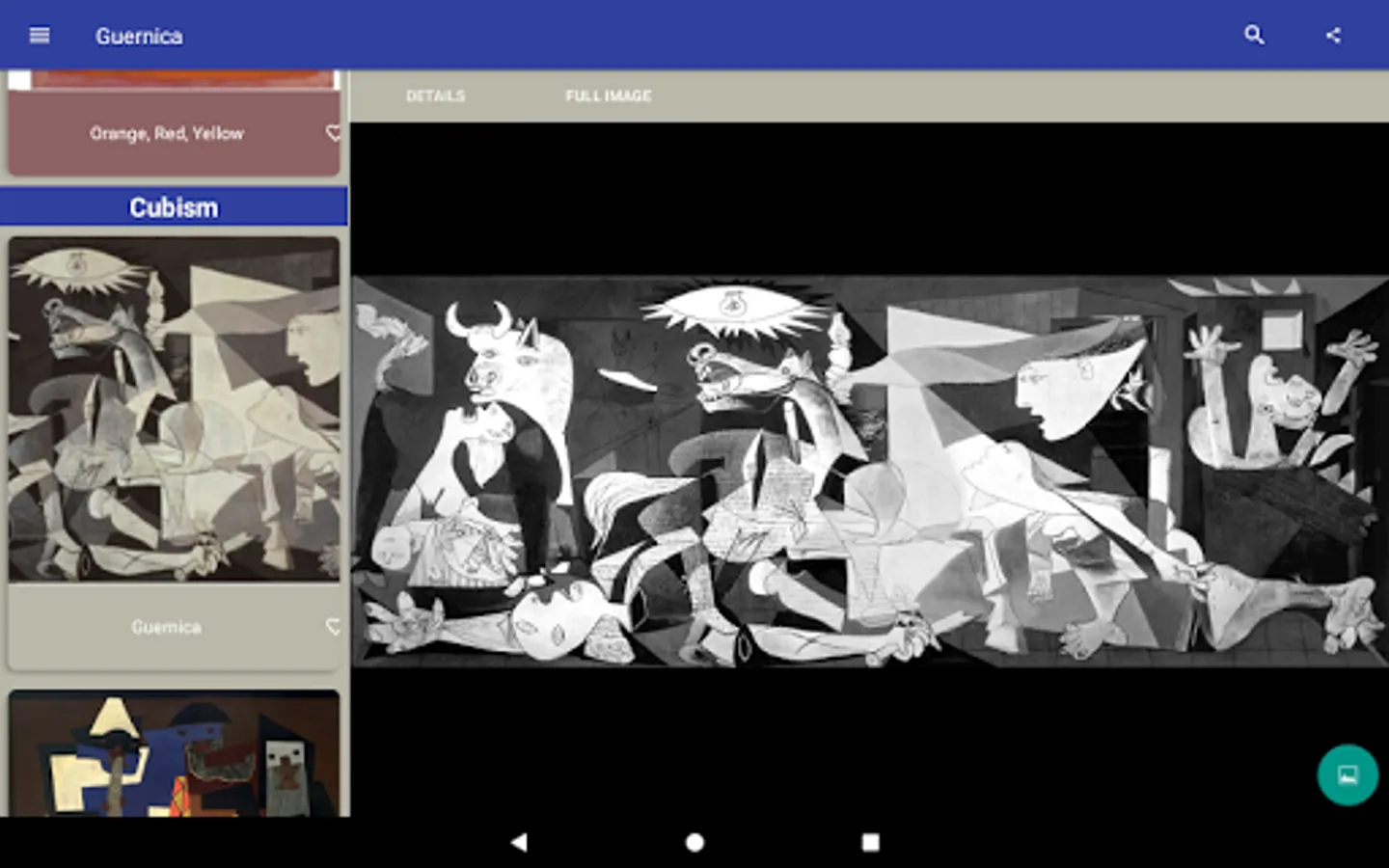
Task: Tap the search magnifier icon
Action: click(x=1254, y=36)
